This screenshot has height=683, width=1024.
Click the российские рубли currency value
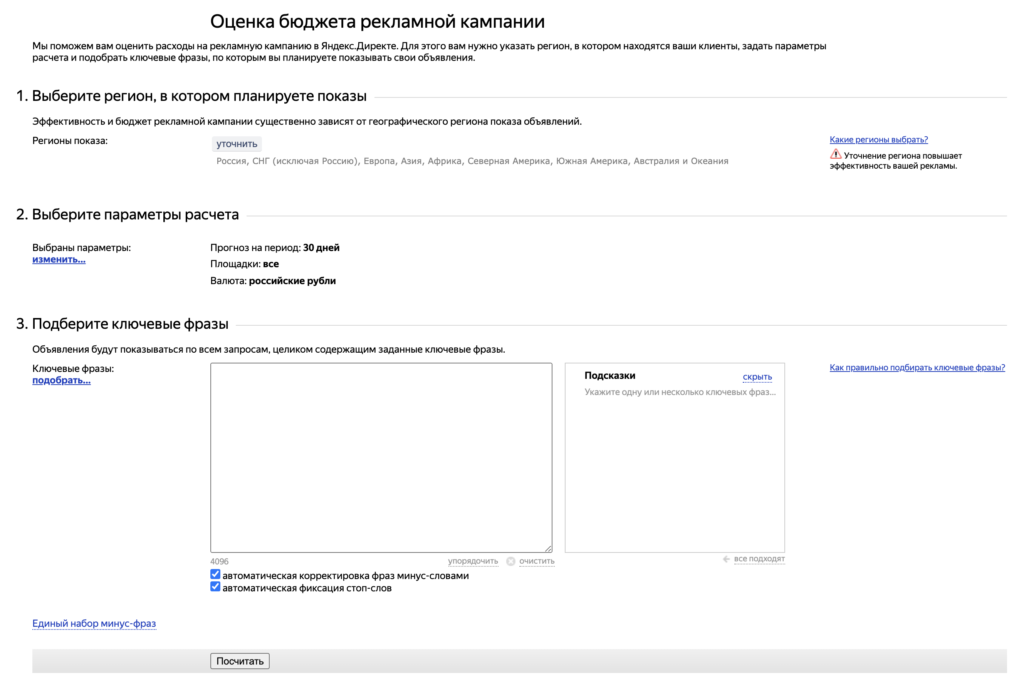293,281
